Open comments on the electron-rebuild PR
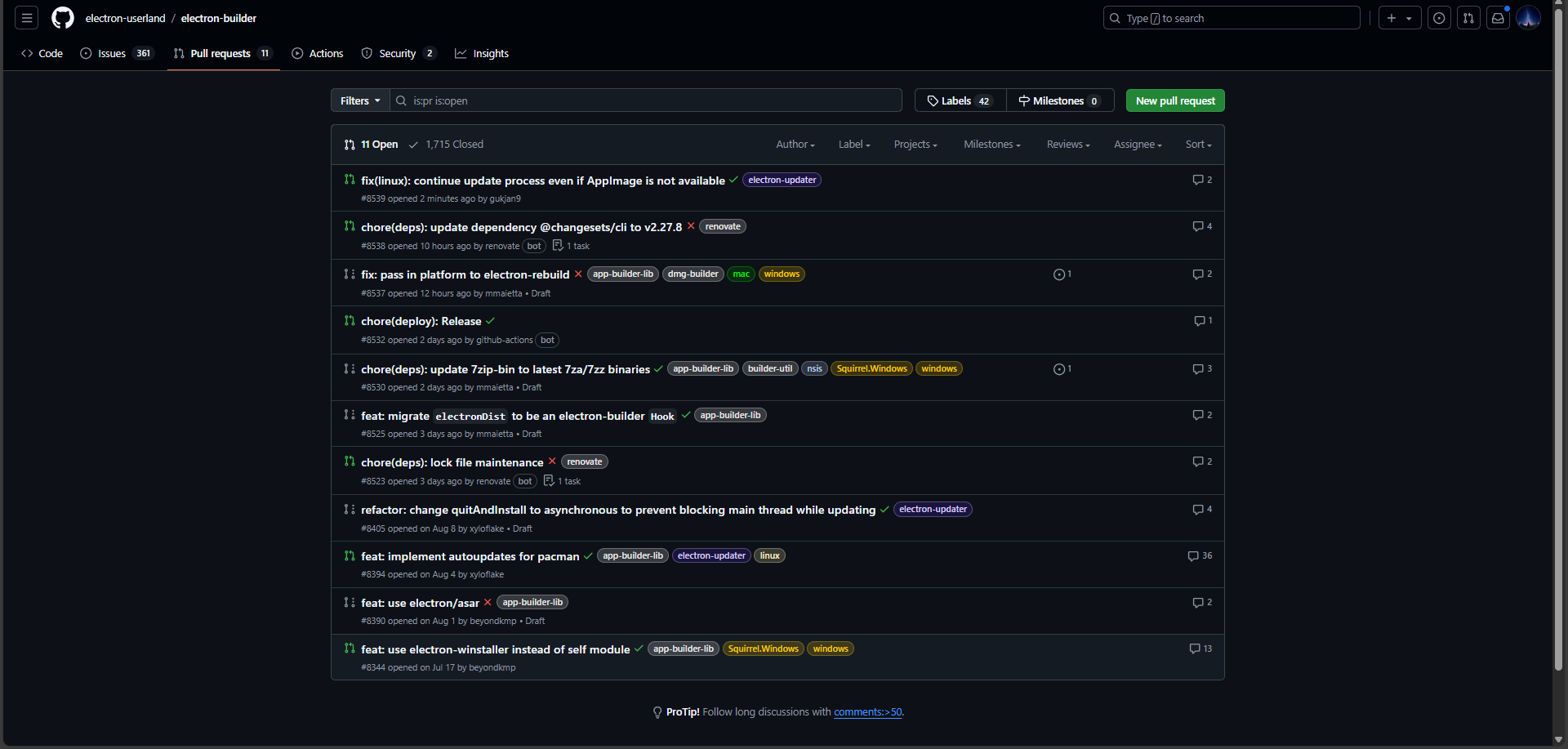The image size is (1568, 749). (x=1202, y=274)
